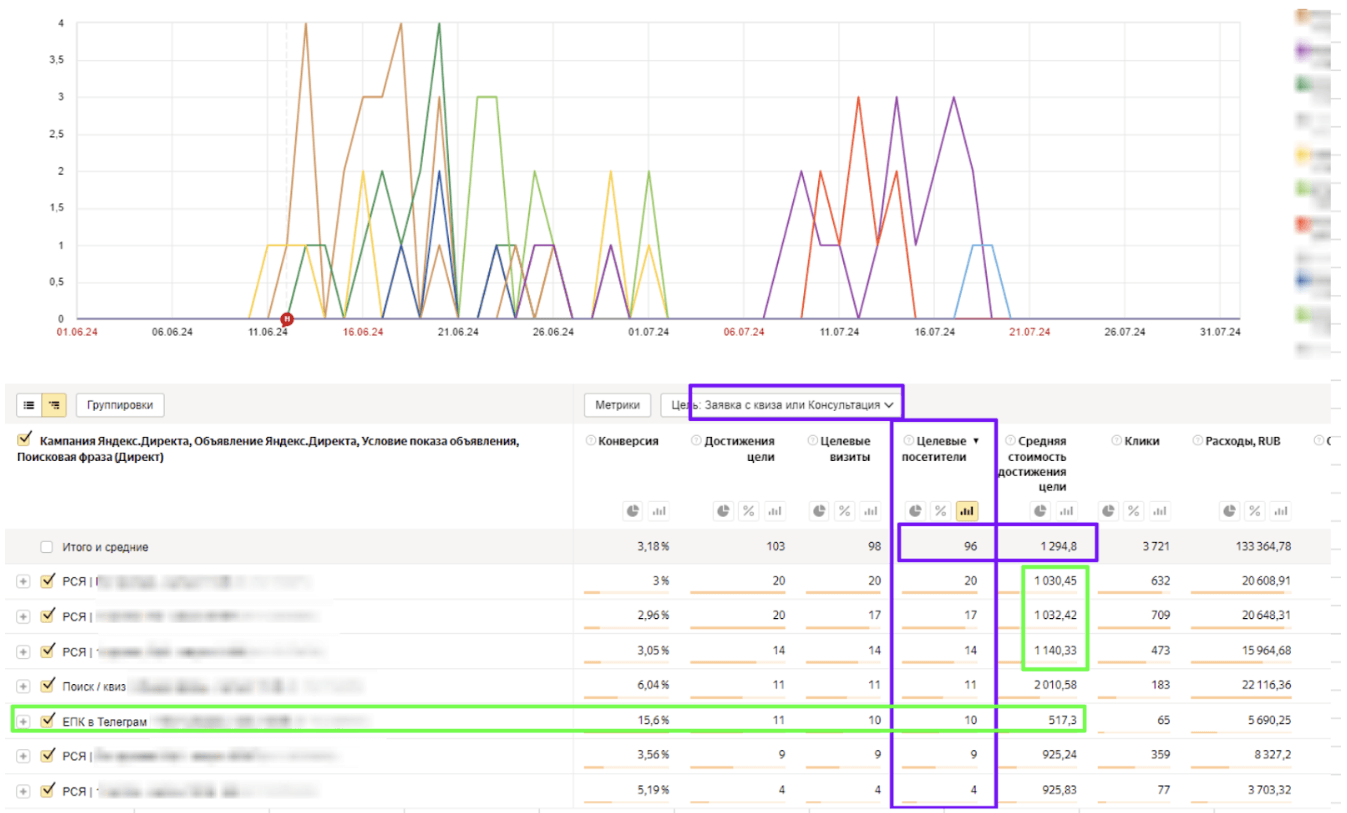Click percent icon under Достижения цели
Screen dimensions: 1347x813
[748, 511]
